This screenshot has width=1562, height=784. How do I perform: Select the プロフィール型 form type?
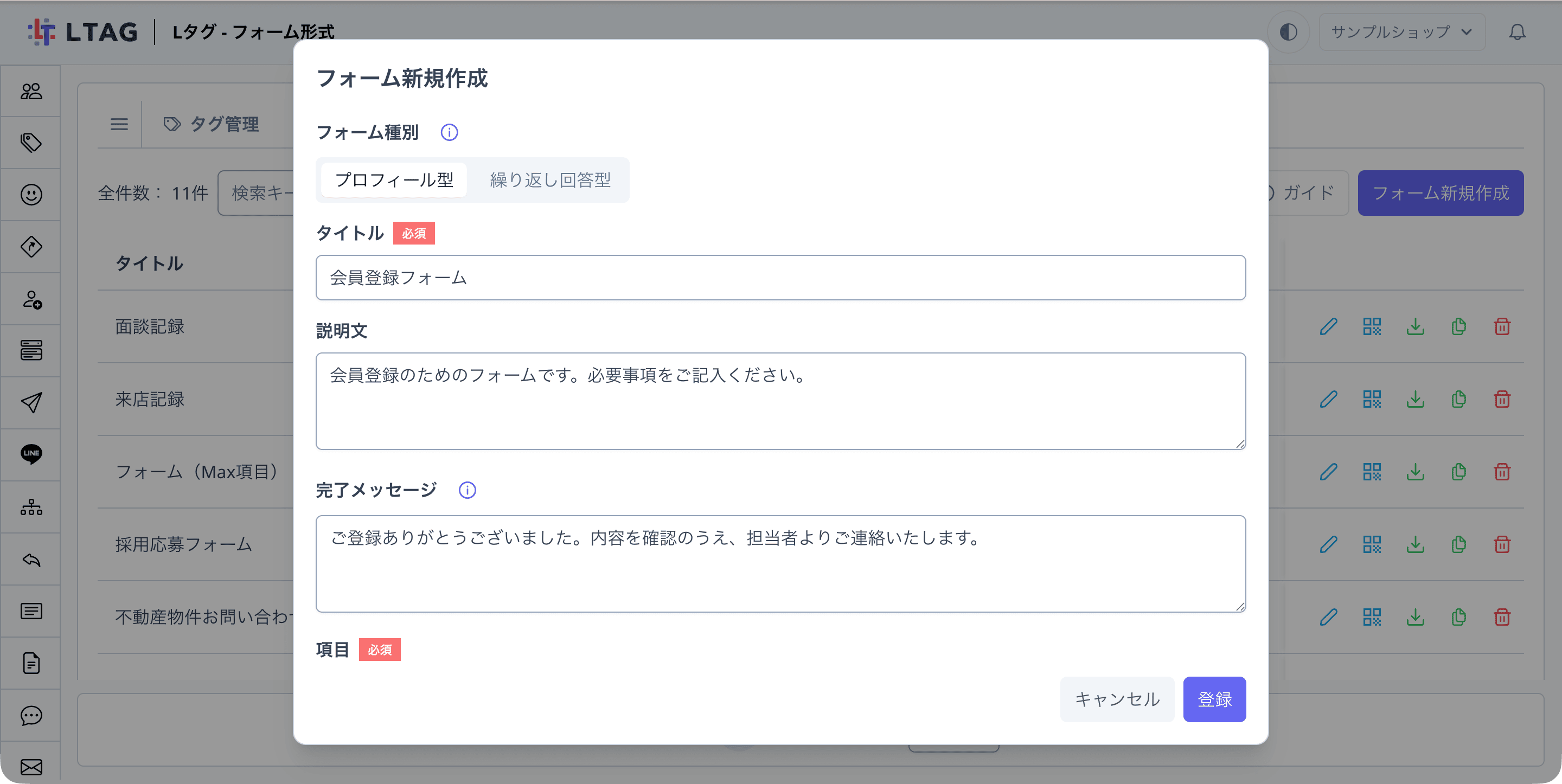394,180
